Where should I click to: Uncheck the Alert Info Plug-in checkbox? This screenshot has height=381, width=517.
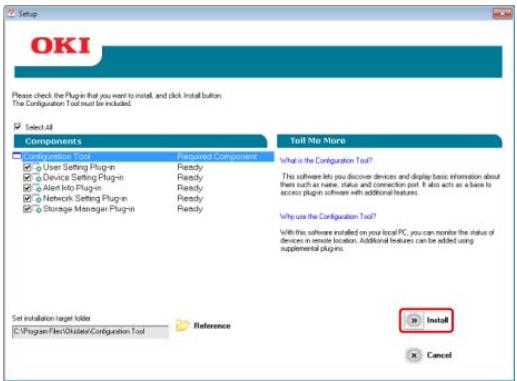(27, 188)
